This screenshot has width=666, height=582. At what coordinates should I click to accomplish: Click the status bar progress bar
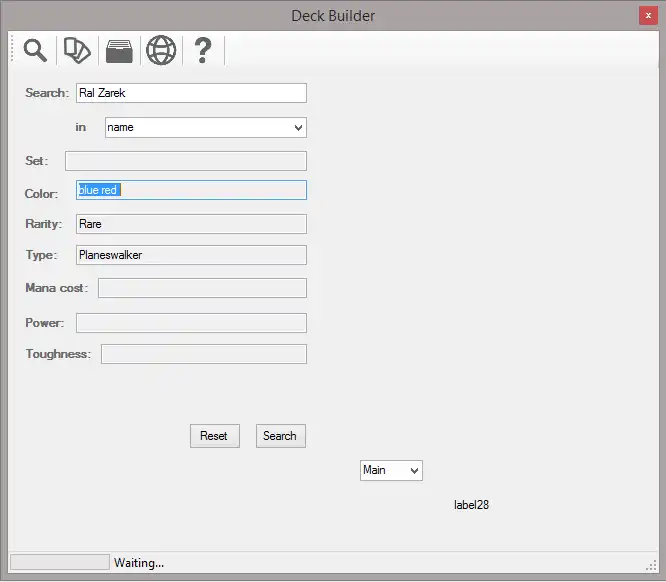point(59,562)
